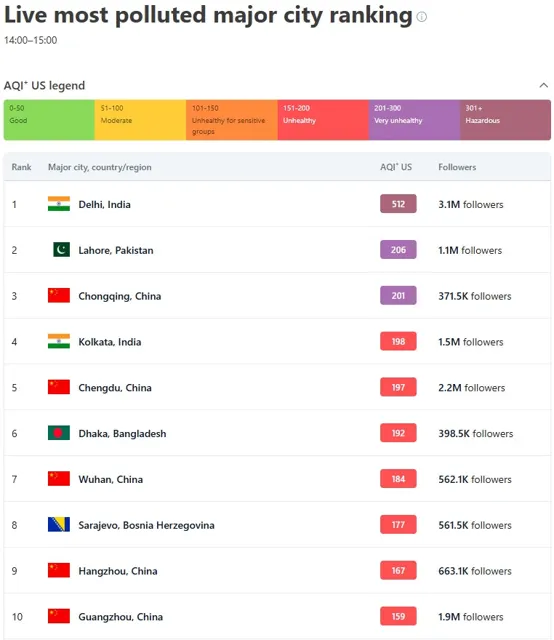Image resolution: width=554 pixels, height=640 pixels.
Task: Click the 1.1M followers text
Action: pyautogui.click(x=470, y=250)
